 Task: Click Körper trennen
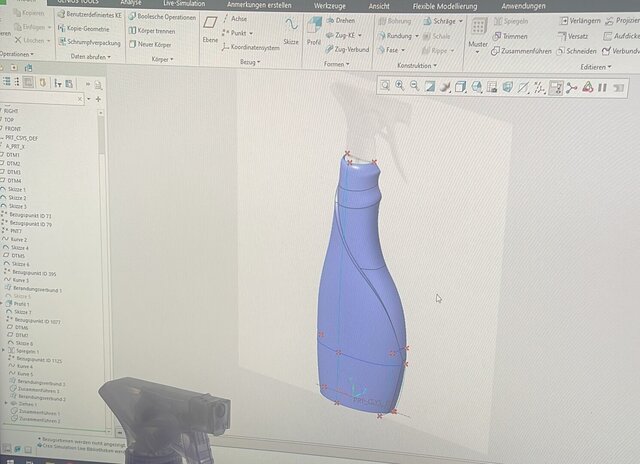tap(152, 31)
